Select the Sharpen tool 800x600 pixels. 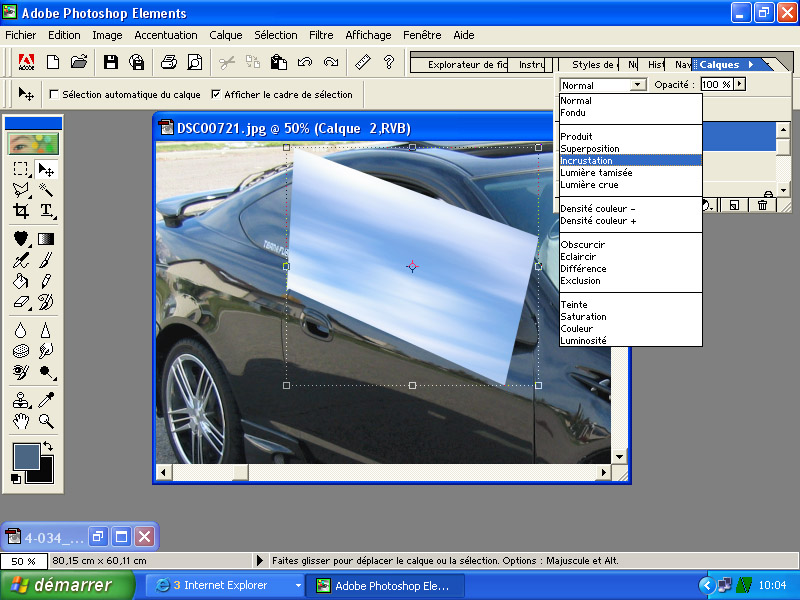[x=46, y=330]
